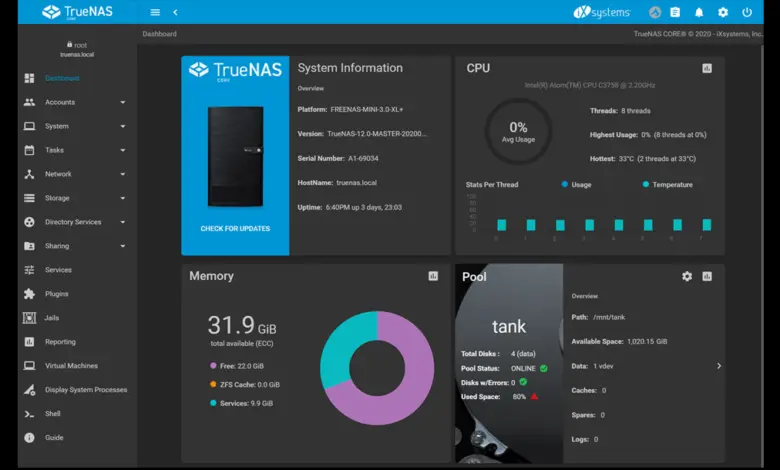The image size is (780, 470).
Task: Show next Pool details with right chevron
Action: pos(719,366)
